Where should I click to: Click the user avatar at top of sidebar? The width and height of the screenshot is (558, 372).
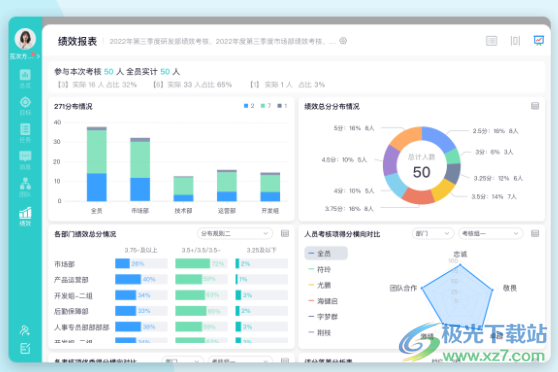25,39
